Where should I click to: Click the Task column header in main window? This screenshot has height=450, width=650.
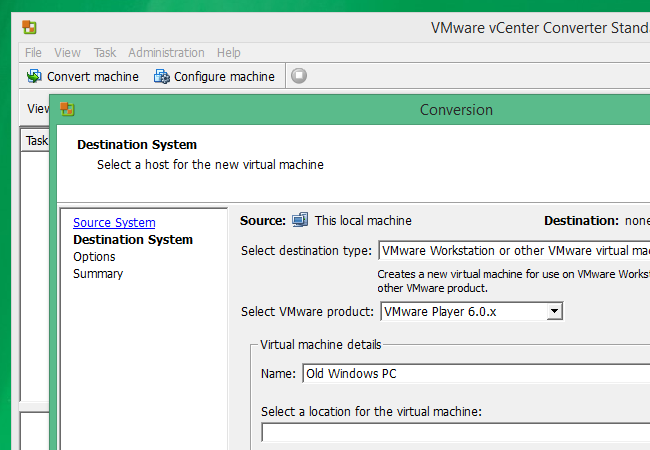[x=35, y=140]
